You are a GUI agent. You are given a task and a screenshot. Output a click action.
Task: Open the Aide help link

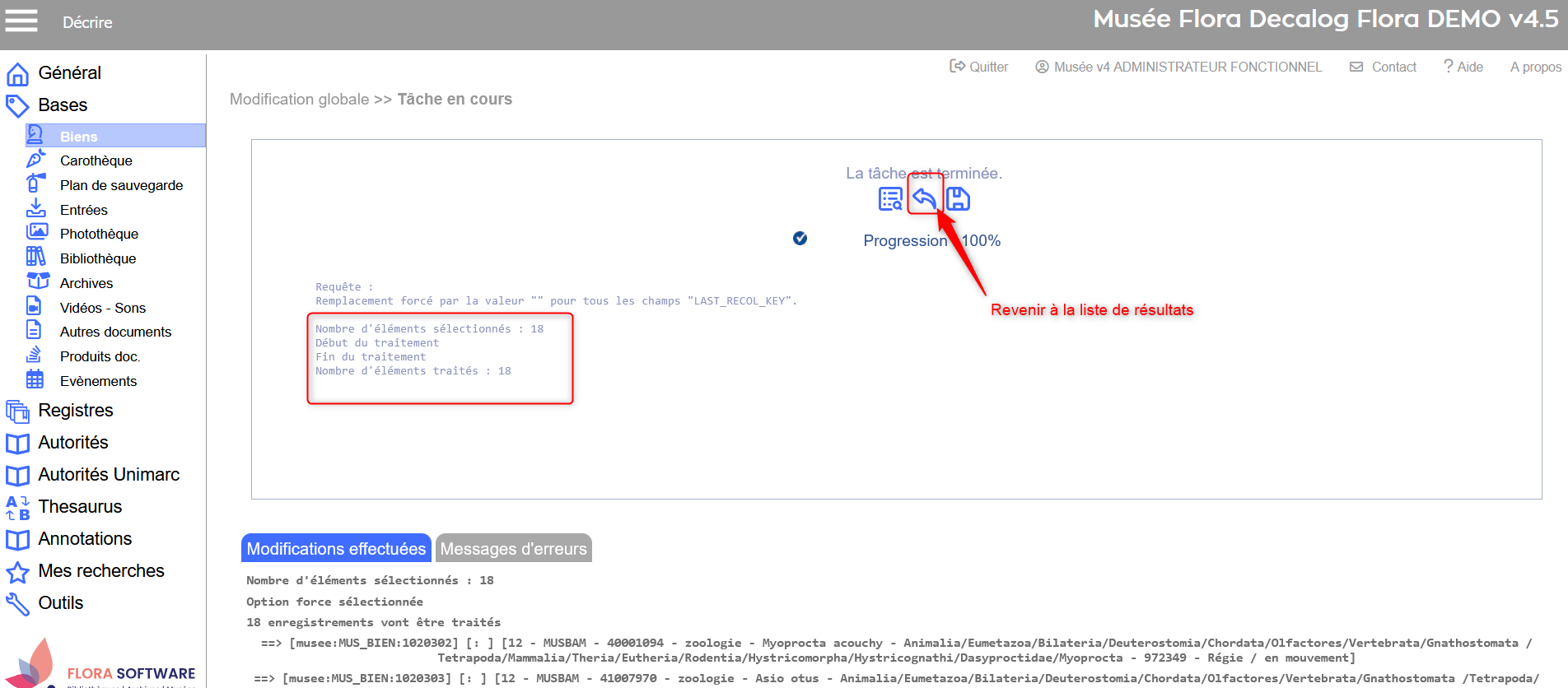click(x=1463, y=67)
